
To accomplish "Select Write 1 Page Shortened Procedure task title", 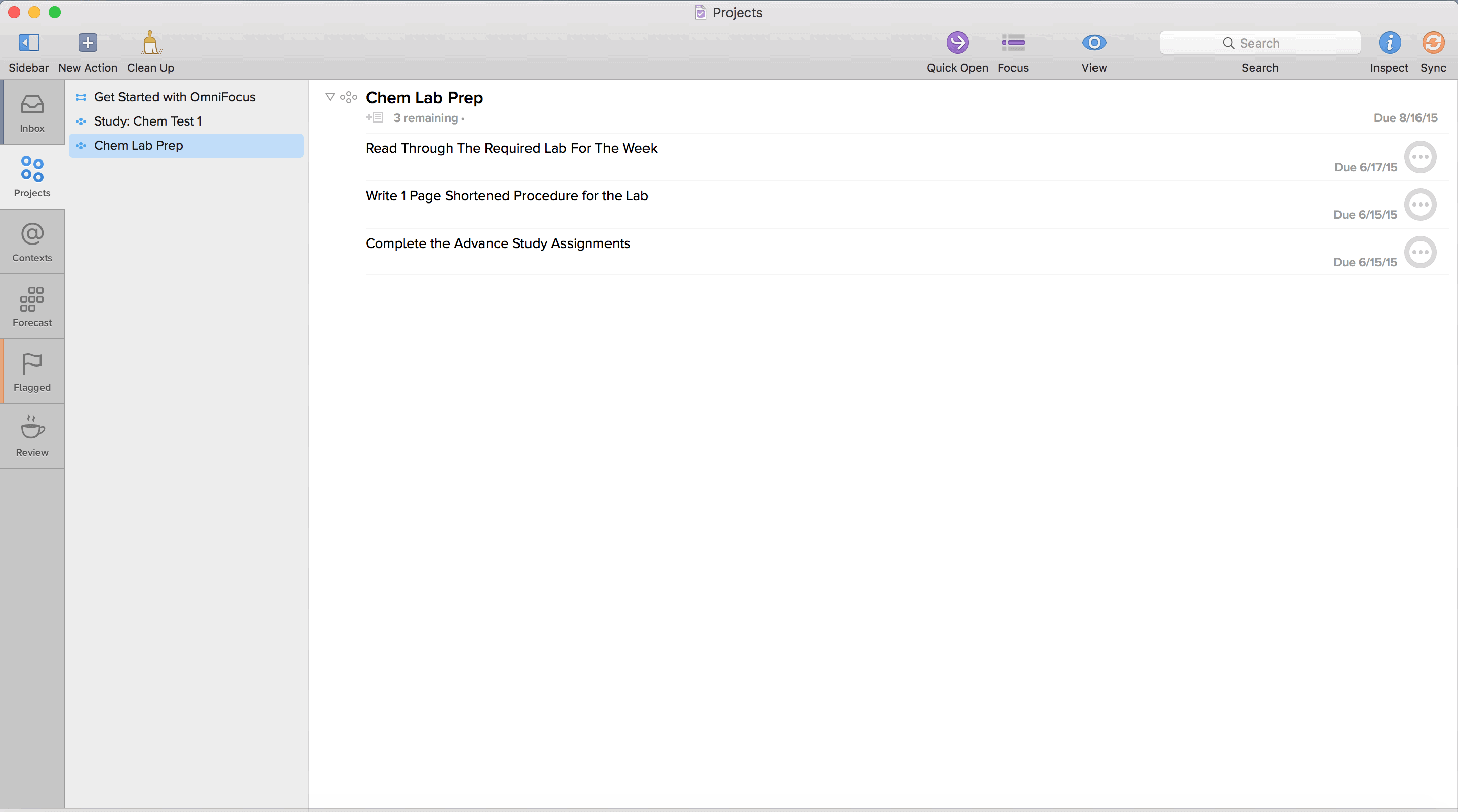I will click(x=507, y=196).
